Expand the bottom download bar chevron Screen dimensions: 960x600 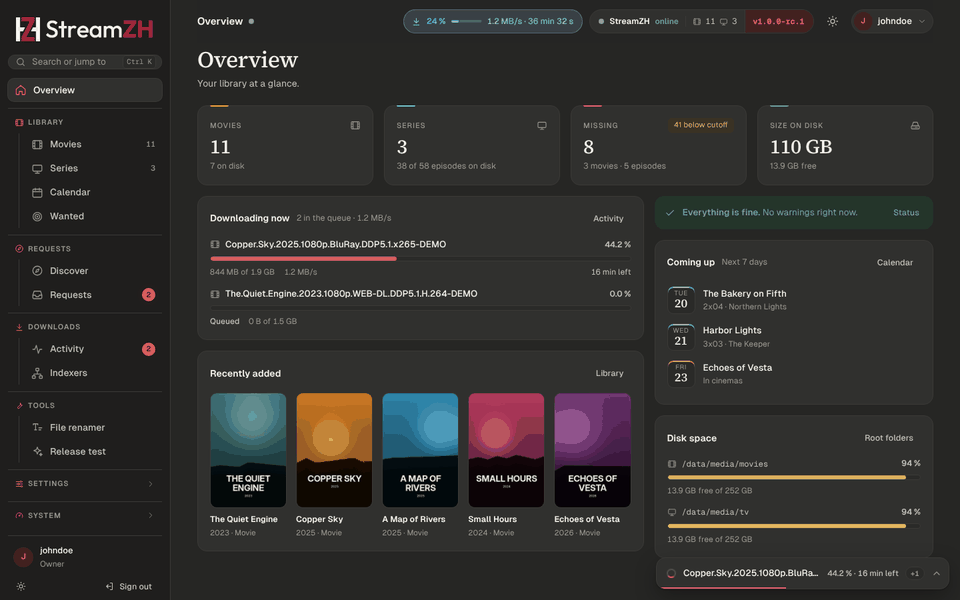[x=936, y=574]
